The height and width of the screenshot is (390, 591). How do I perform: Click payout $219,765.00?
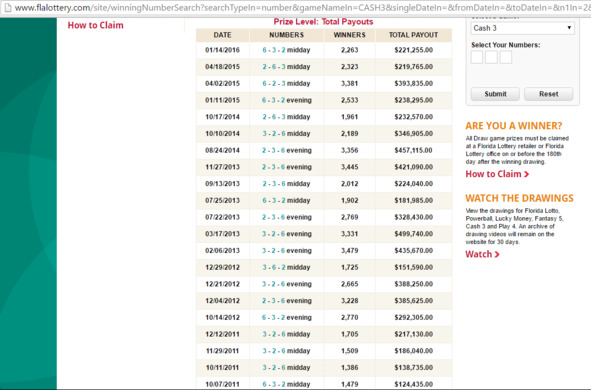click(413, 67)
